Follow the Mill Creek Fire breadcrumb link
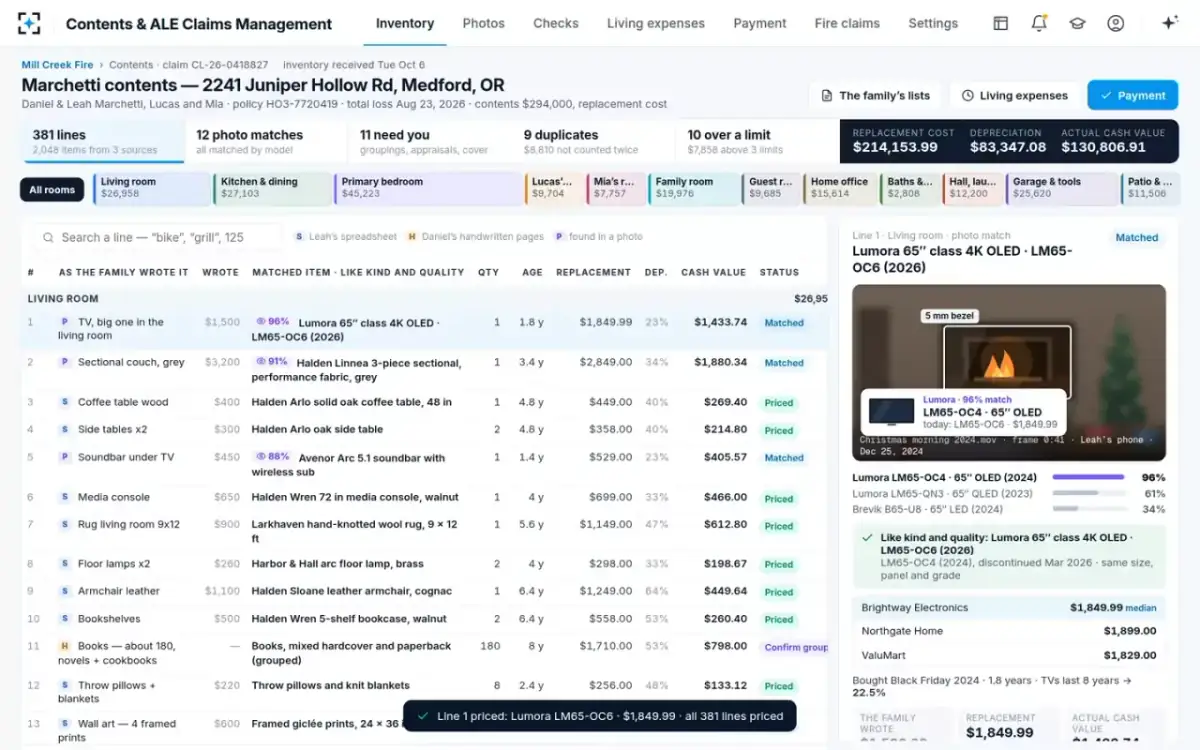The image size is (1200, 750). pos(57,65)
